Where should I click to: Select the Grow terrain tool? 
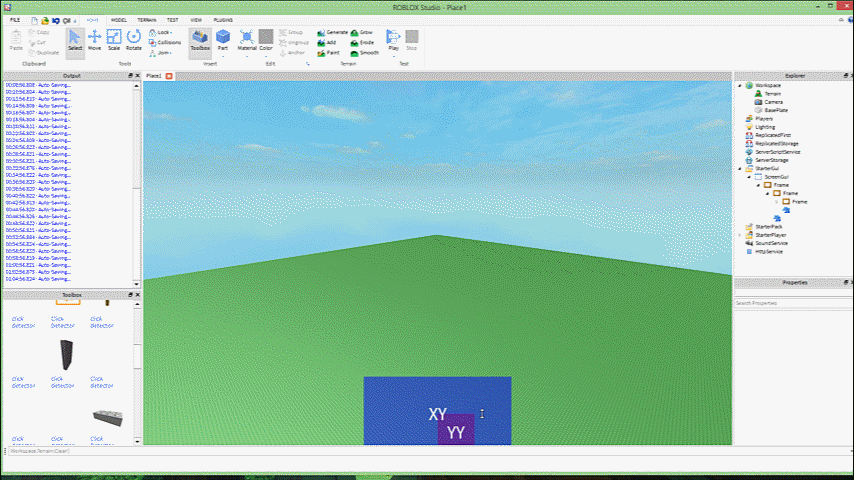(362, 33)
